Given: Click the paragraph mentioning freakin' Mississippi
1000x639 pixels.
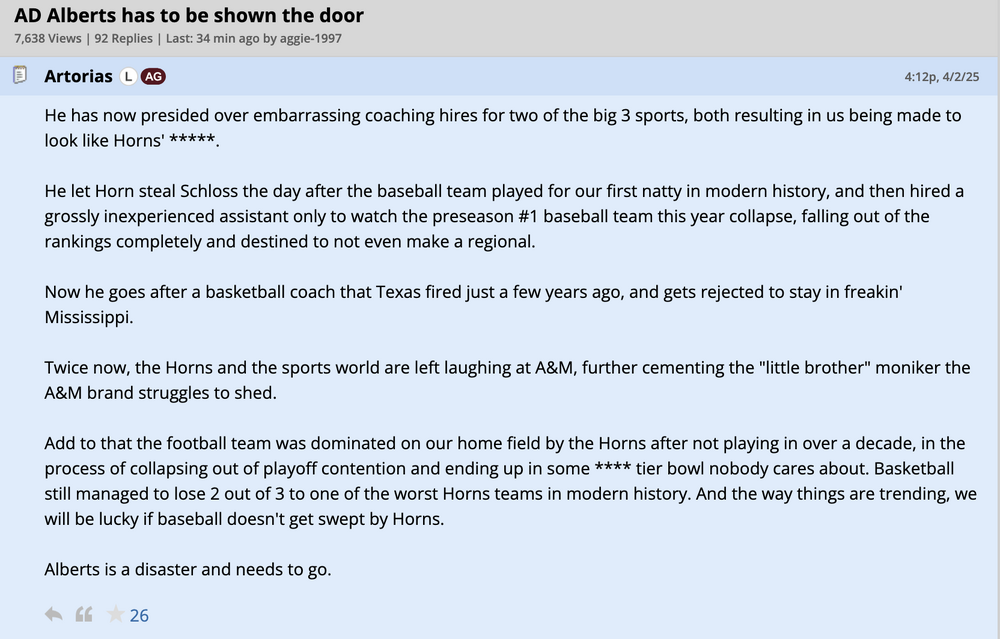Looking at the screenshot, I should (x=470, y=304).
